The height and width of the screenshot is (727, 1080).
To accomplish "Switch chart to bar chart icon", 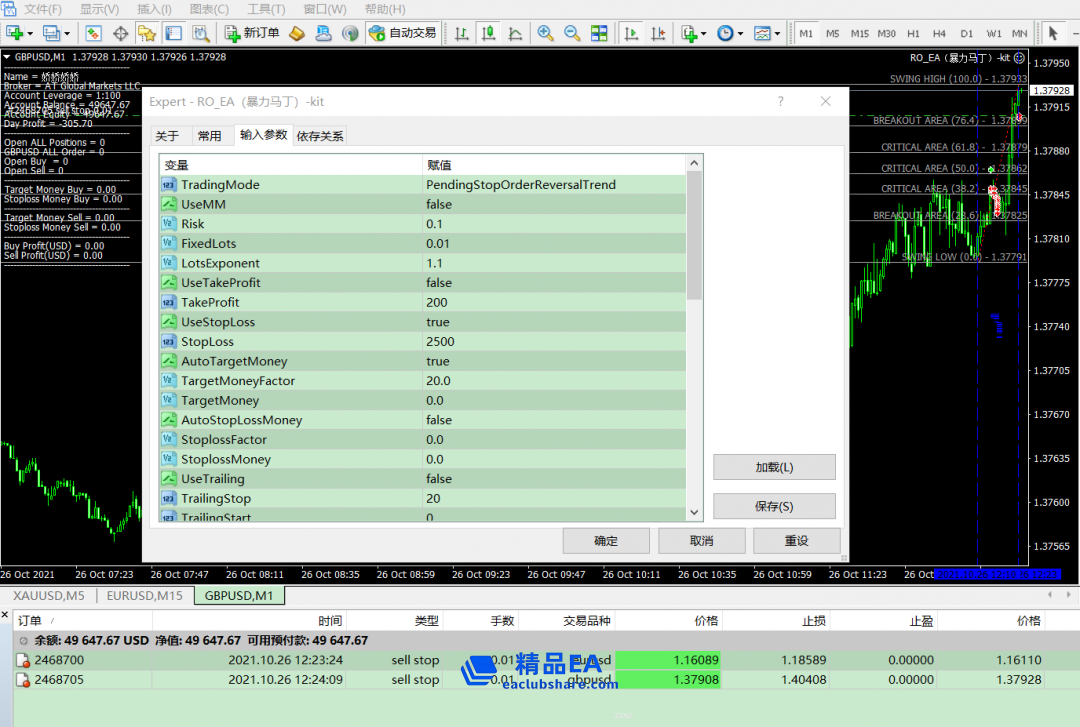I will pos(461,33).
